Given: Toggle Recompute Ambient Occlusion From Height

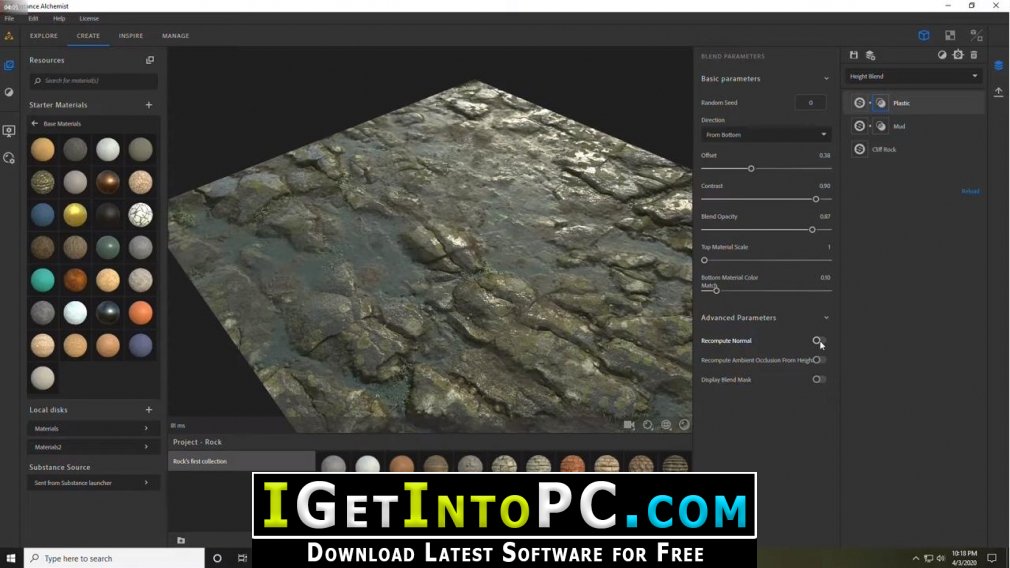Looking at the screenshot, I should (819, 360).
